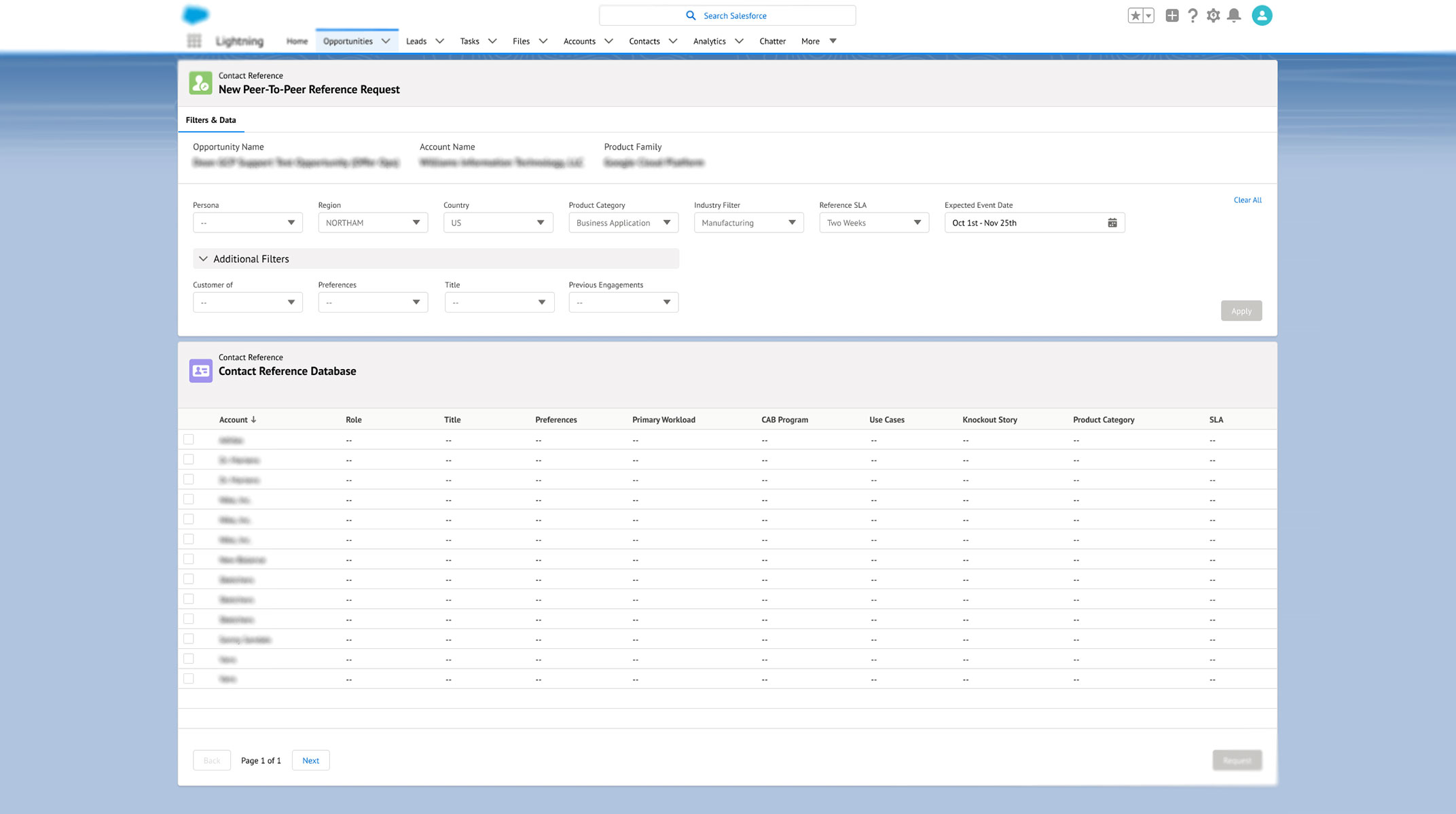This screenshot has height=814, width=1456.
Task: Open the Product Category dropdown
Action: (623, 223)
